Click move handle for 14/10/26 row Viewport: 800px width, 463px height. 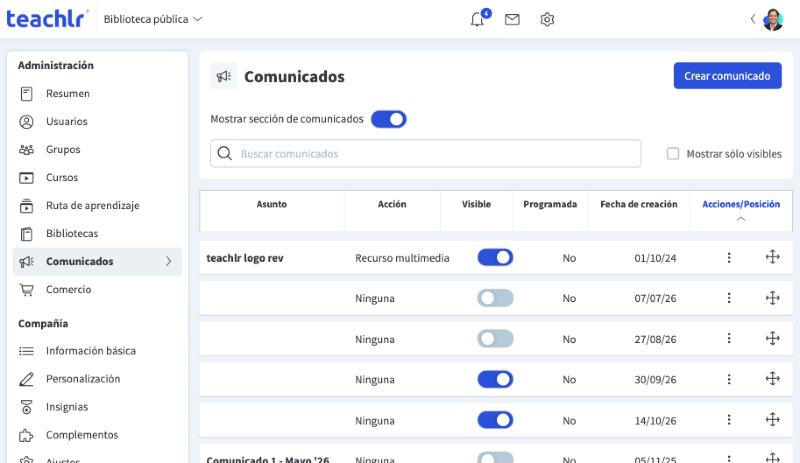coord(772,420)
